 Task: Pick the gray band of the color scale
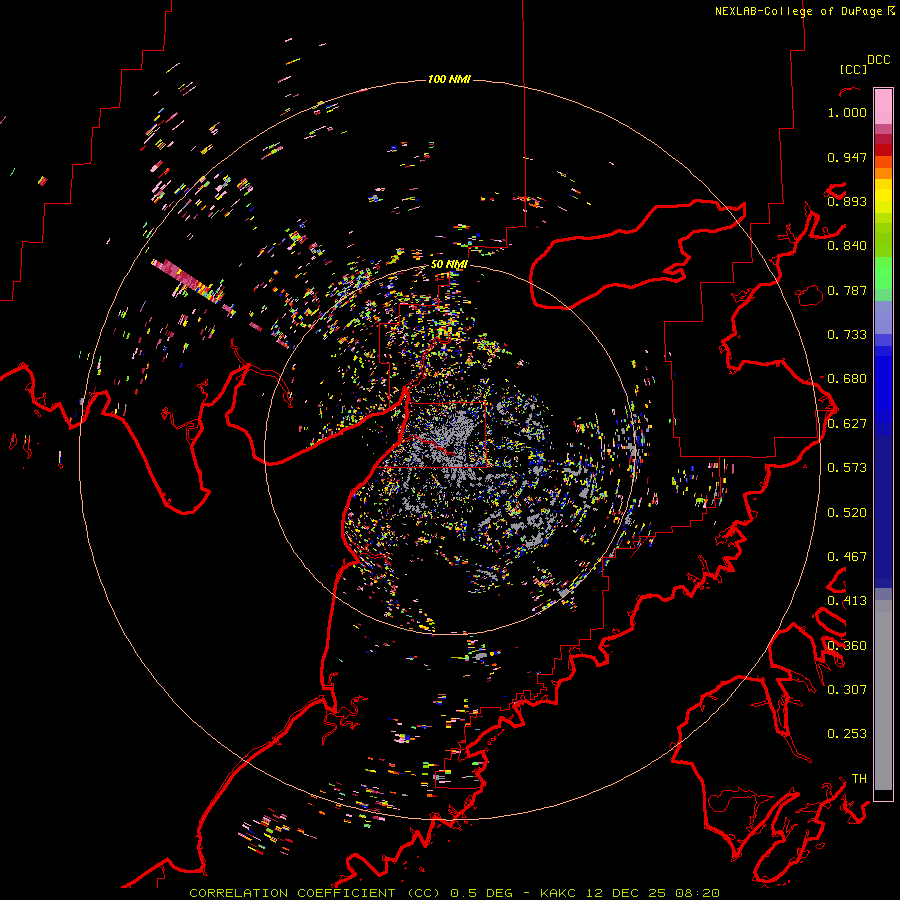[883, 695]
